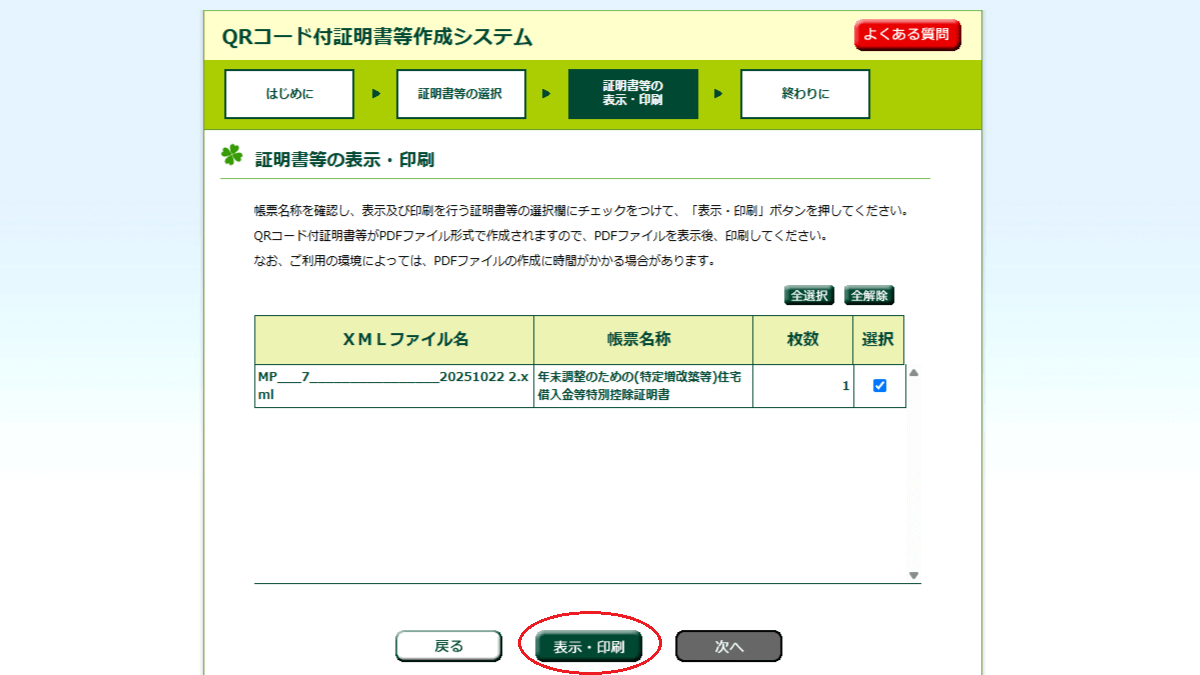Click the arrow right after はじめに step

tap(376, 94)
